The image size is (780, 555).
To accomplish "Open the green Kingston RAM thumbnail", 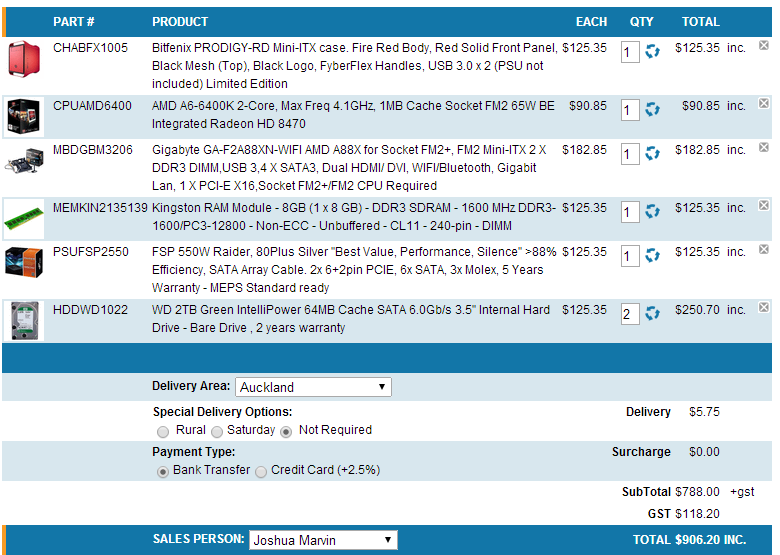I will pos(23,218).
